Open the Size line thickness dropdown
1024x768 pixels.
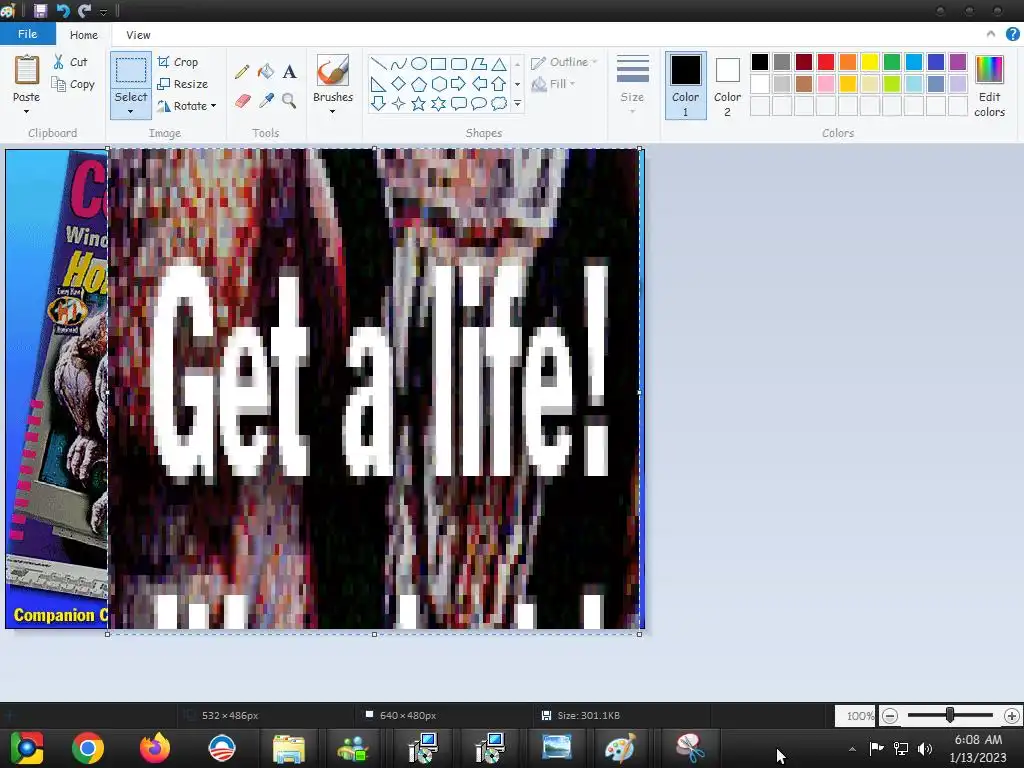point(632,85)
